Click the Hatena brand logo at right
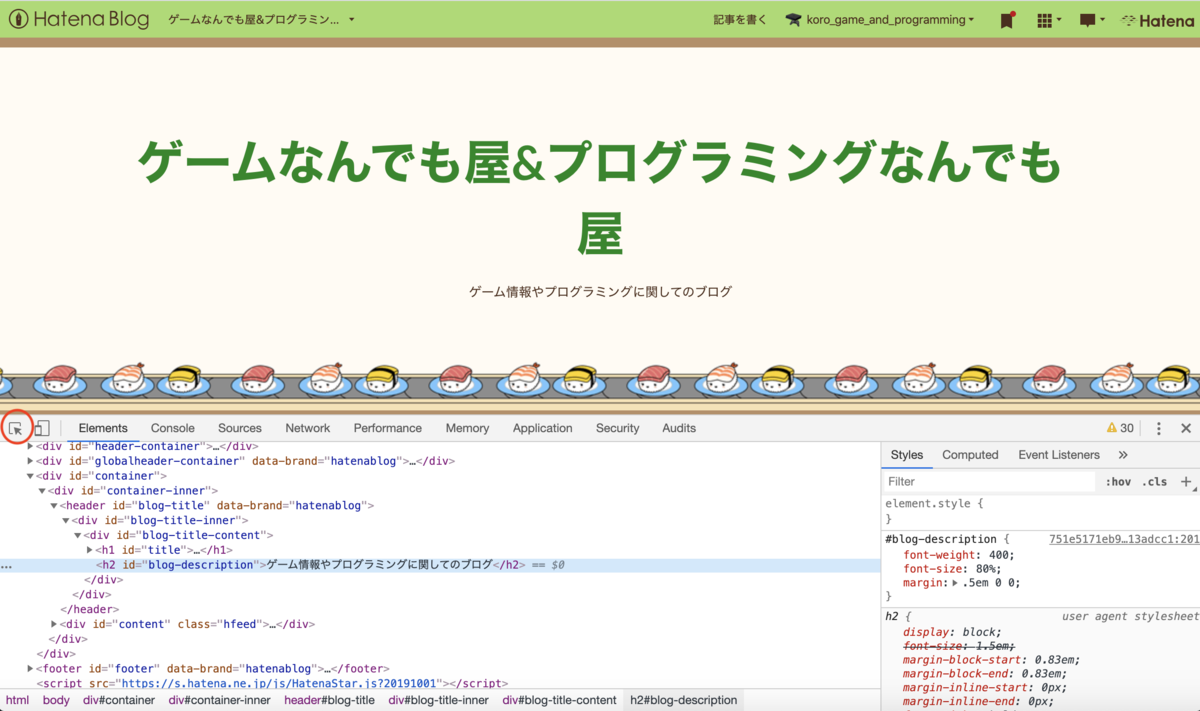Viewport: 1200px width, 711px height. click(x=1157, y=20)
